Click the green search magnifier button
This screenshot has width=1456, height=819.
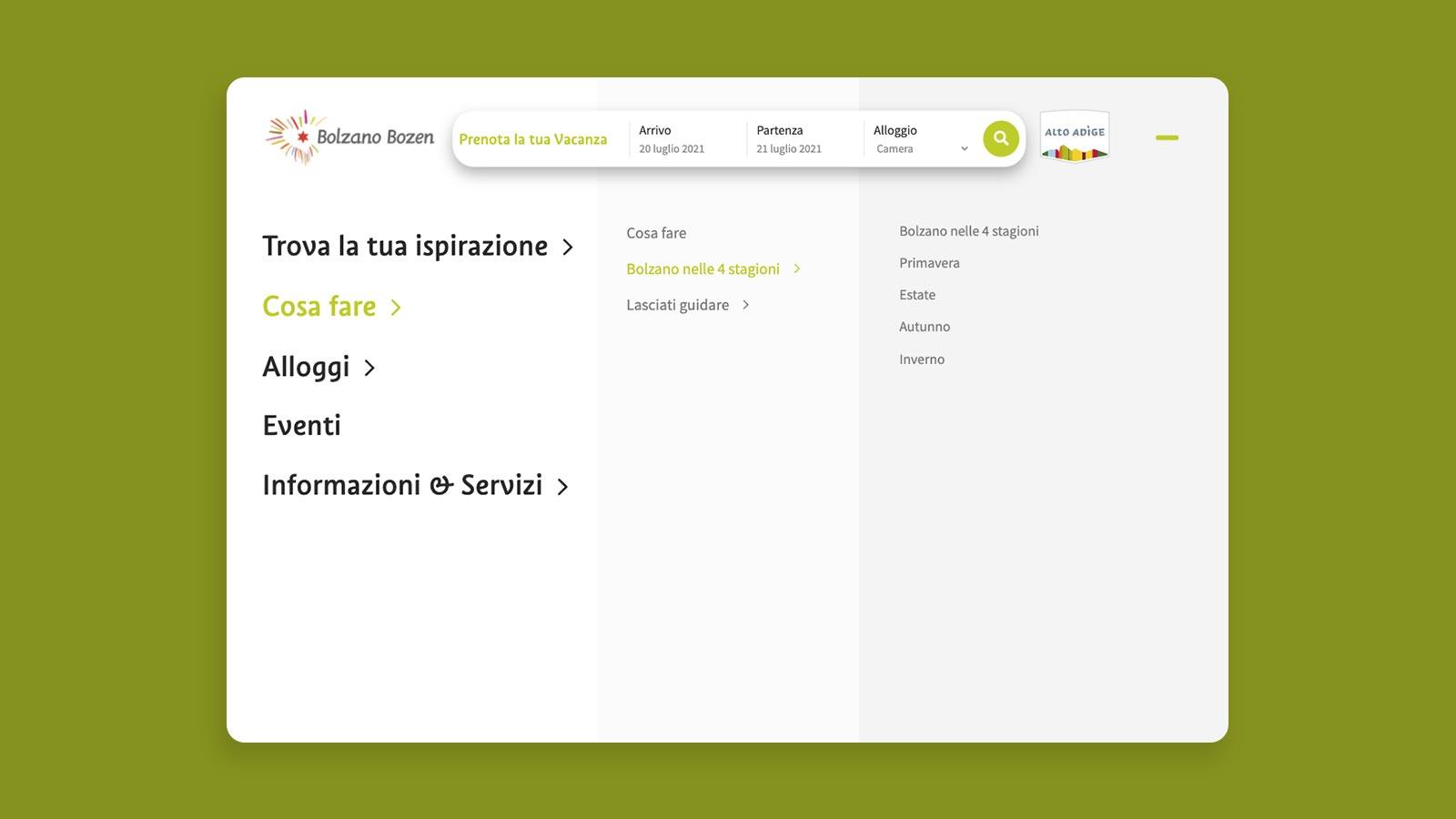click(x=1000, y=138)
